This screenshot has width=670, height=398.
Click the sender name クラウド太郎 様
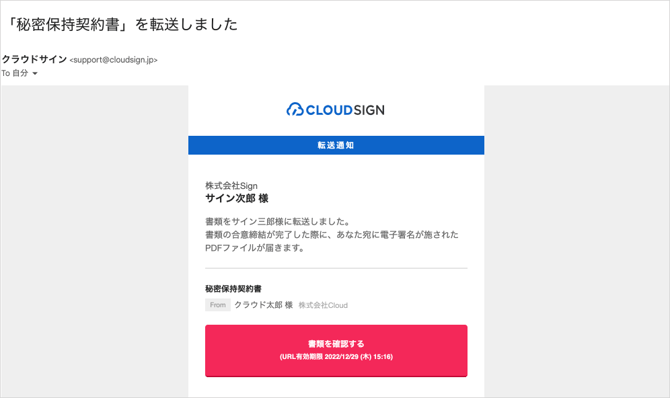click(264, 305)
